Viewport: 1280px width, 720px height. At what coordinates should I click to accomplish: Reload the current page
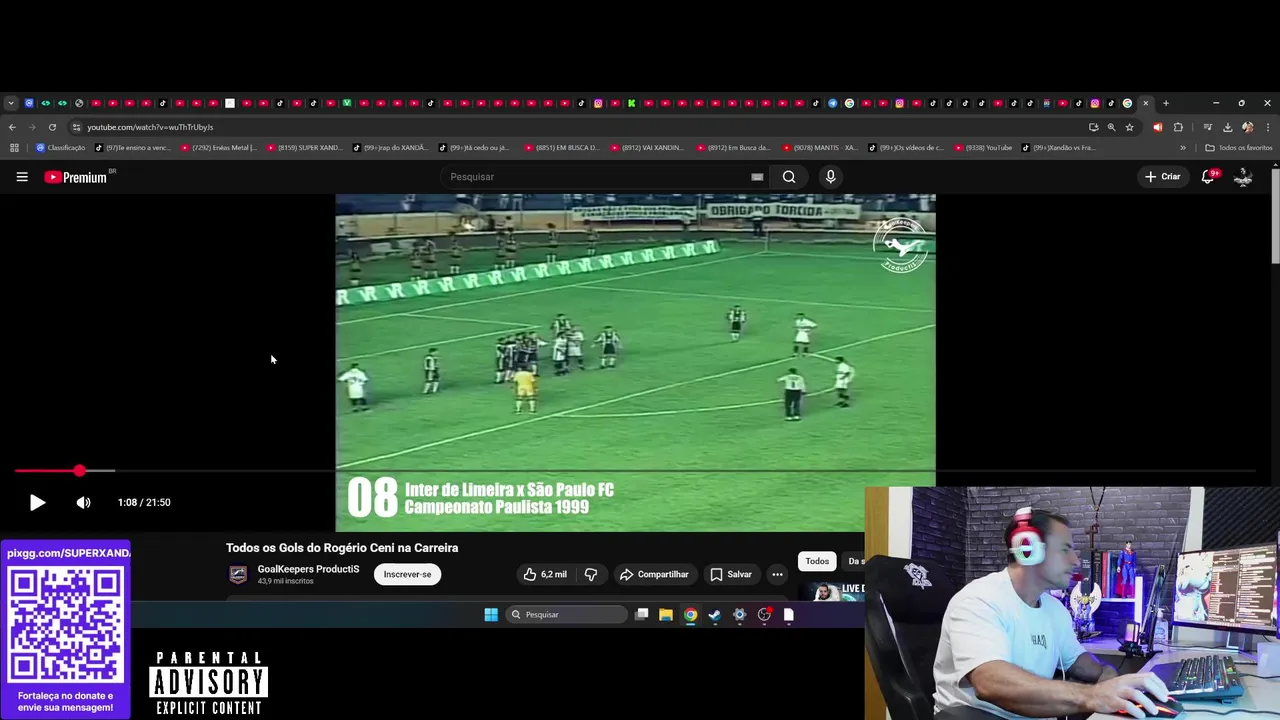(52, 127)
